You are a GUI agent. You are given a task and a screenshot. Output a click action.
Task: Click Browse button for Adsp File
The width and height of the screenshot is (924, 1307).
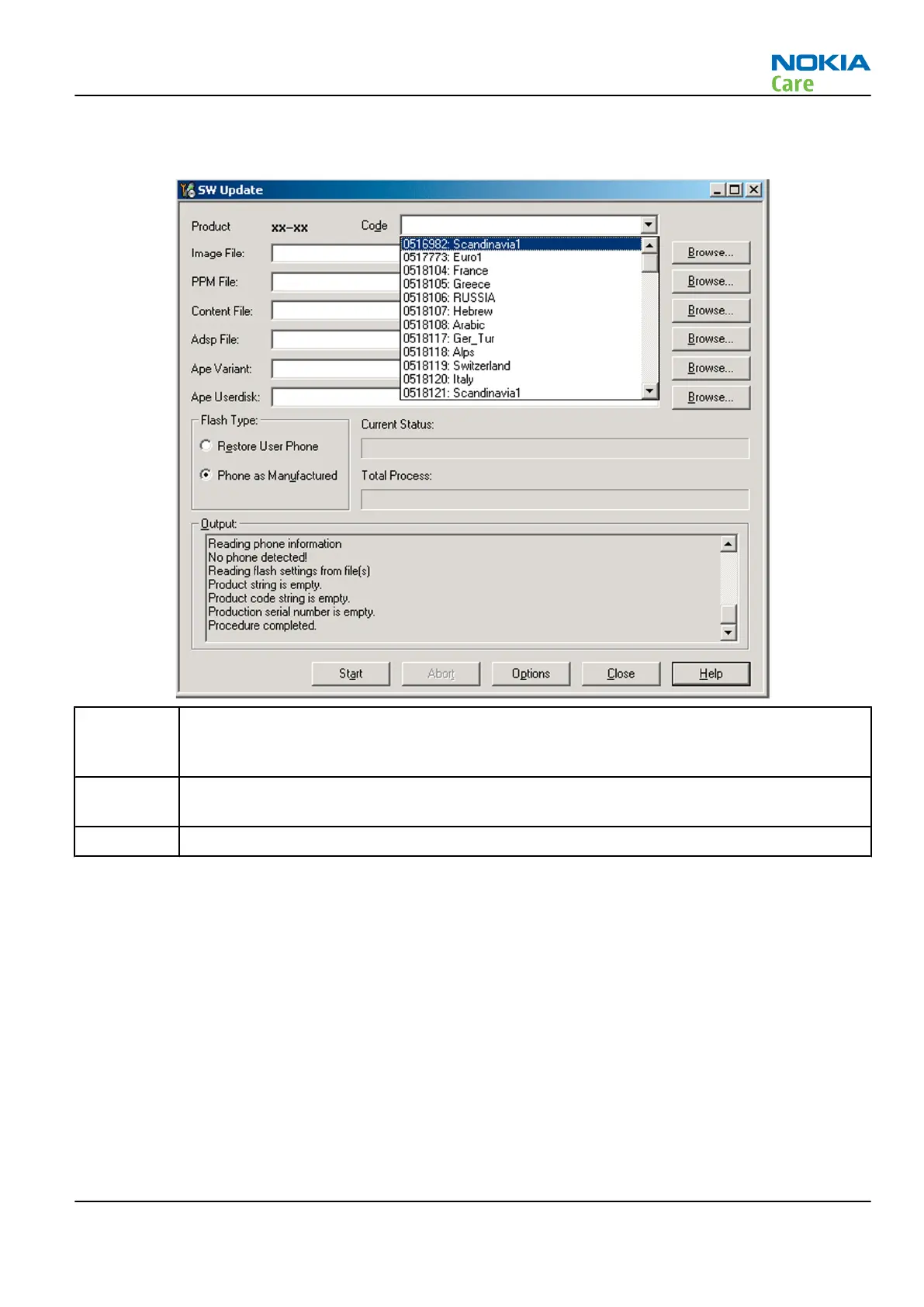point(711,339)
